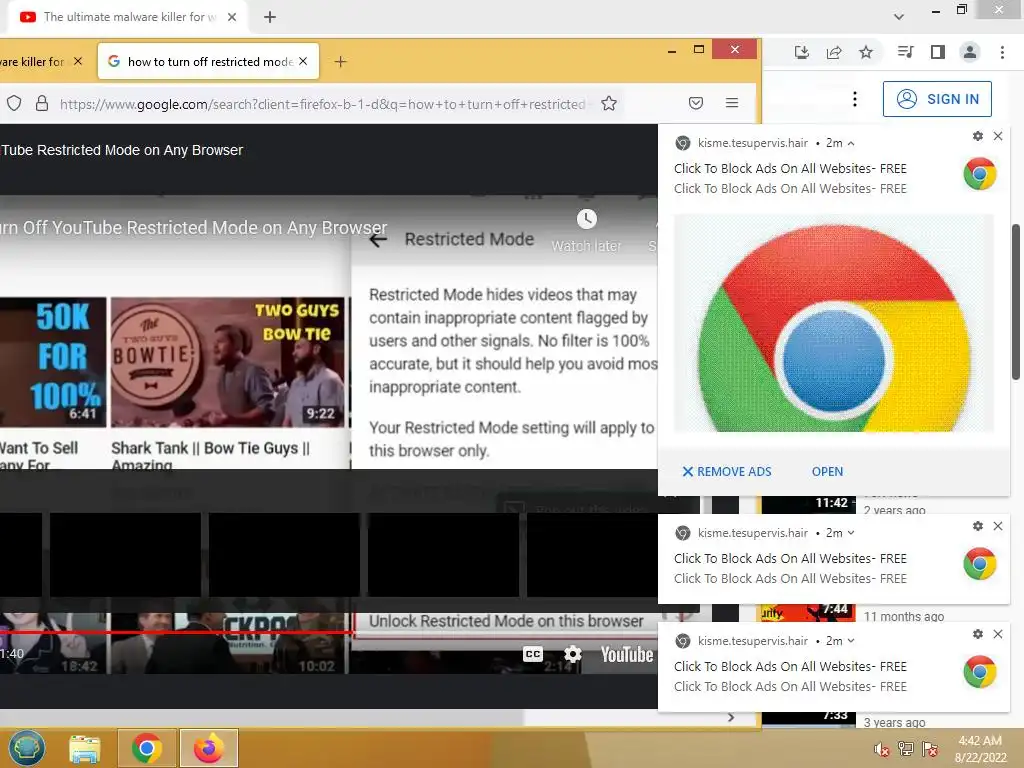This screenshot has height=768, width=1024.
Task: Open the Windows Start button
Action: tap(27, 748)
